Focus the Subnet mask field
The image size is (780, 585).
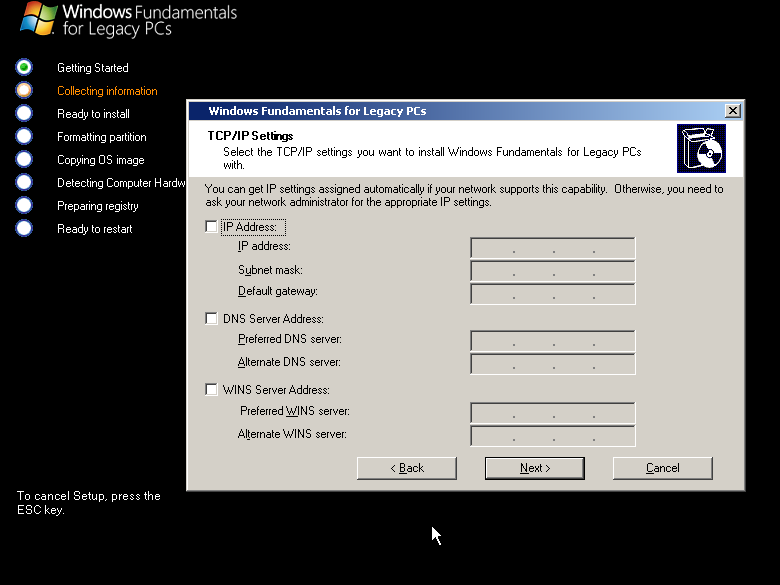pyautogui.click(x=553, y=271)
